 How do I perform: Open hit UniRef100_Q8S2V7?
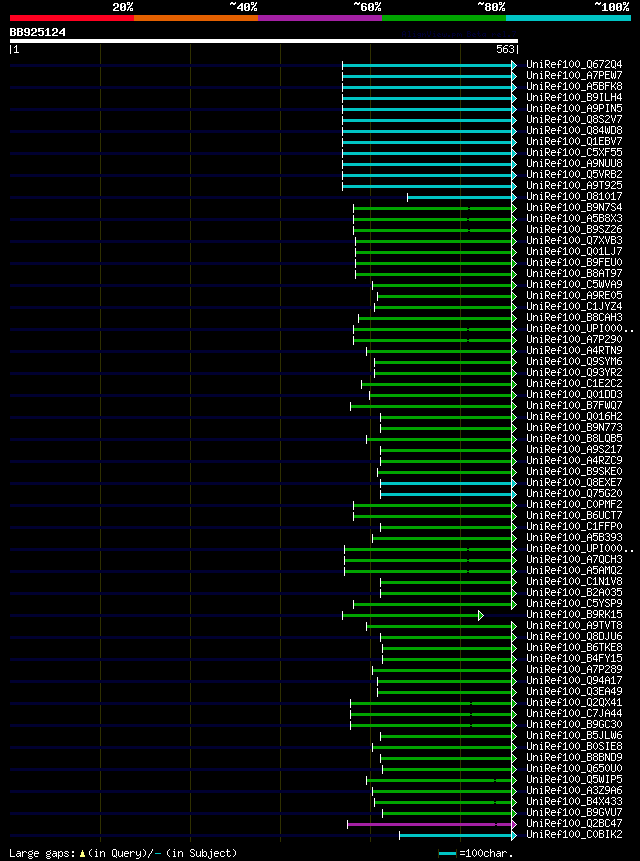click(x=574, y=120)
